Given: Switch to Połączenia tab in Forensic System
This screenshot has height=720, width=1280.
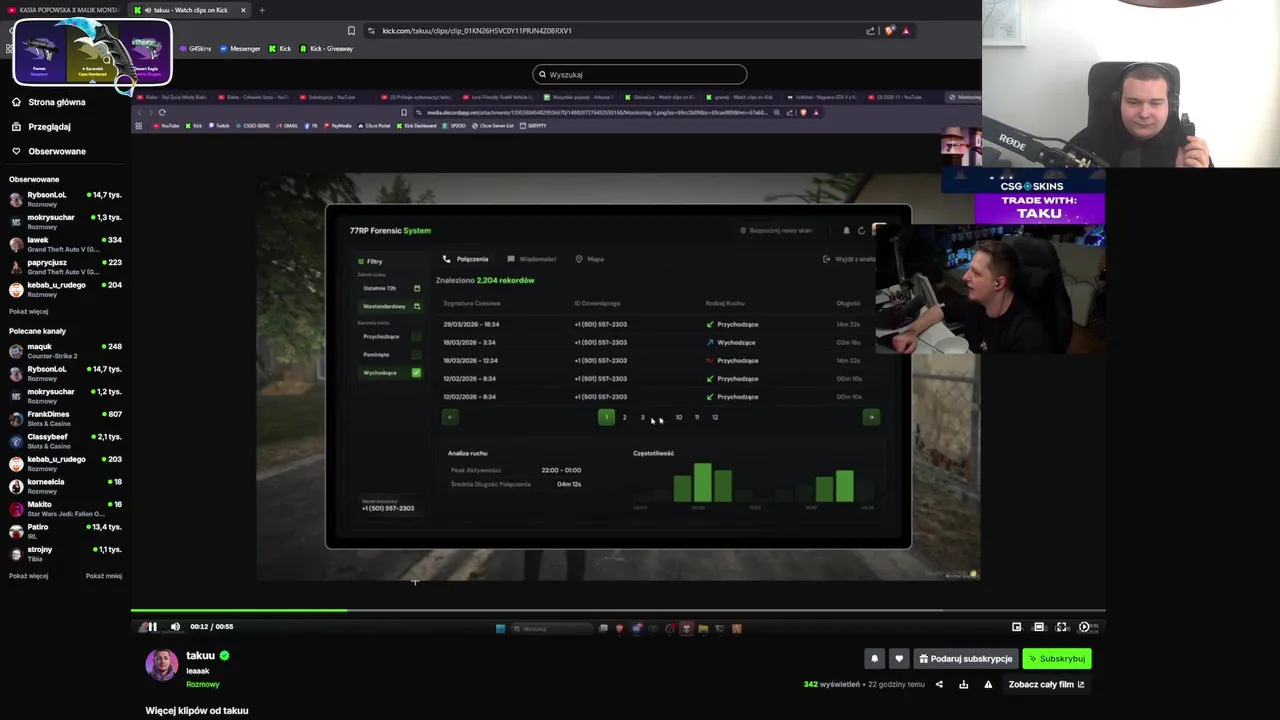Looking at the screenshot, I should (466, 259).
